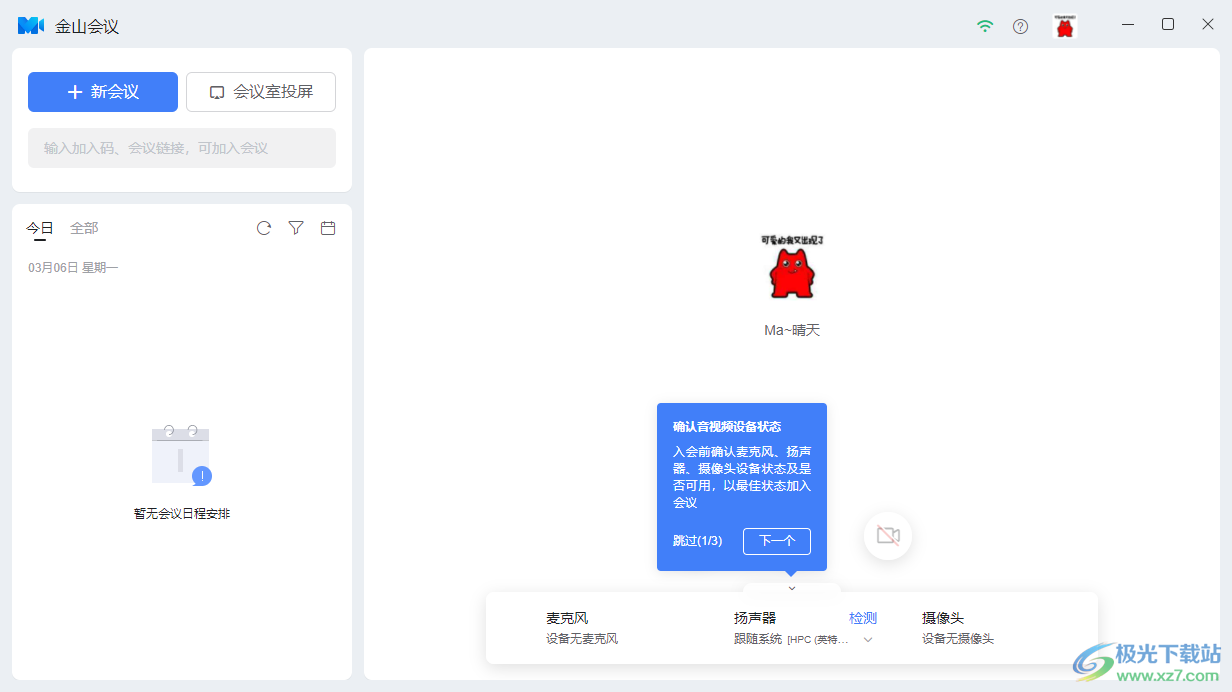
Task: Switch to the 今日 tab
Action: pos(40,228)
